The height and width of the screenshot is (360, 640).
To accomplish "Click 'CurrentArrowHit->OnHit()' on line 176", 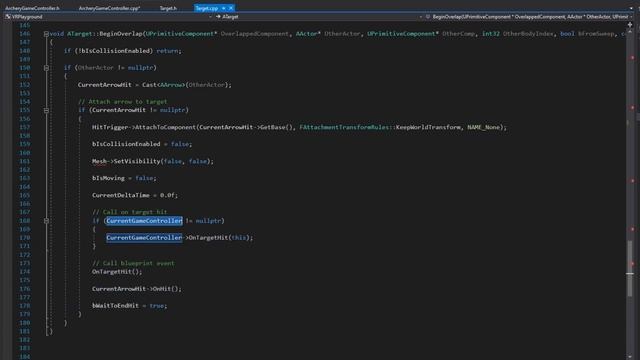I will (x=135, y=289).
